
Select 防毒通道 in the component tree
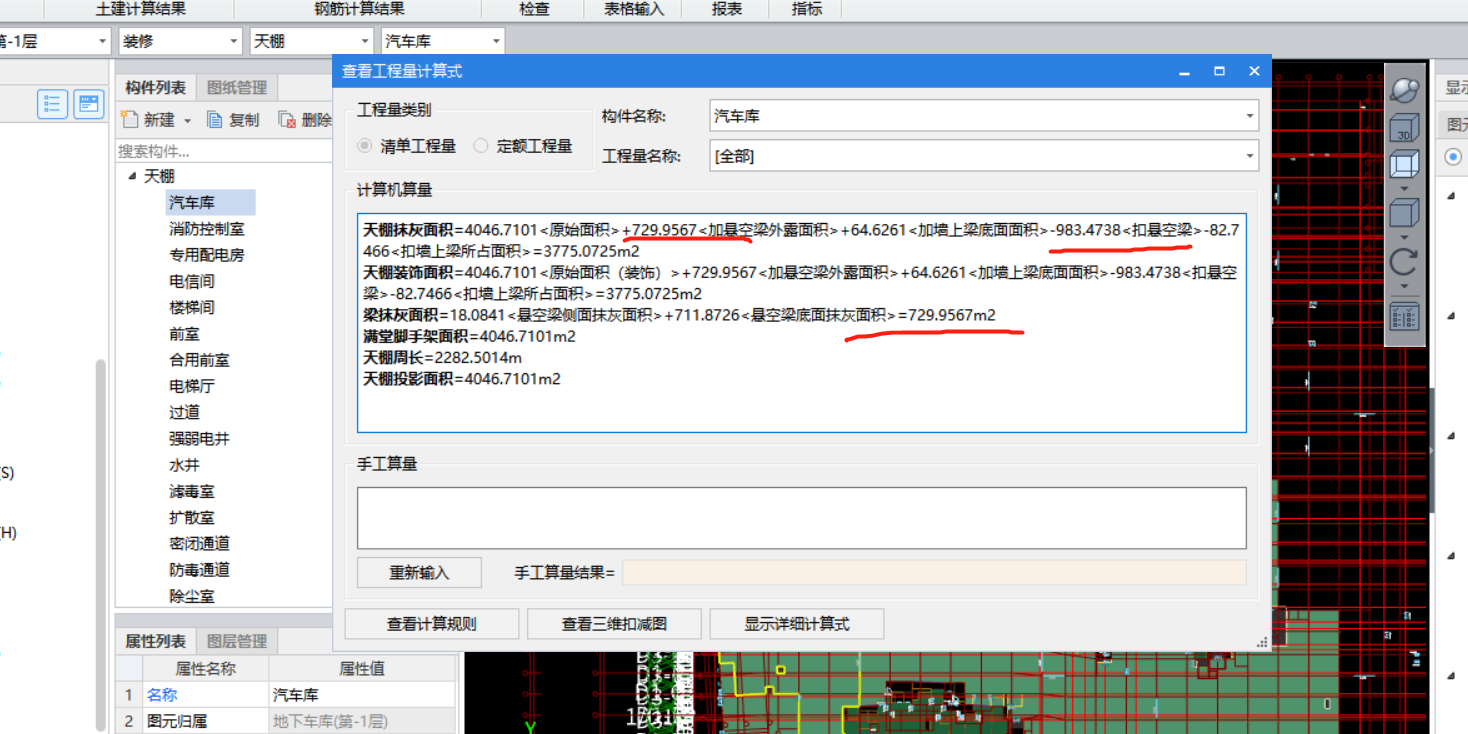[x=200, y=569]
